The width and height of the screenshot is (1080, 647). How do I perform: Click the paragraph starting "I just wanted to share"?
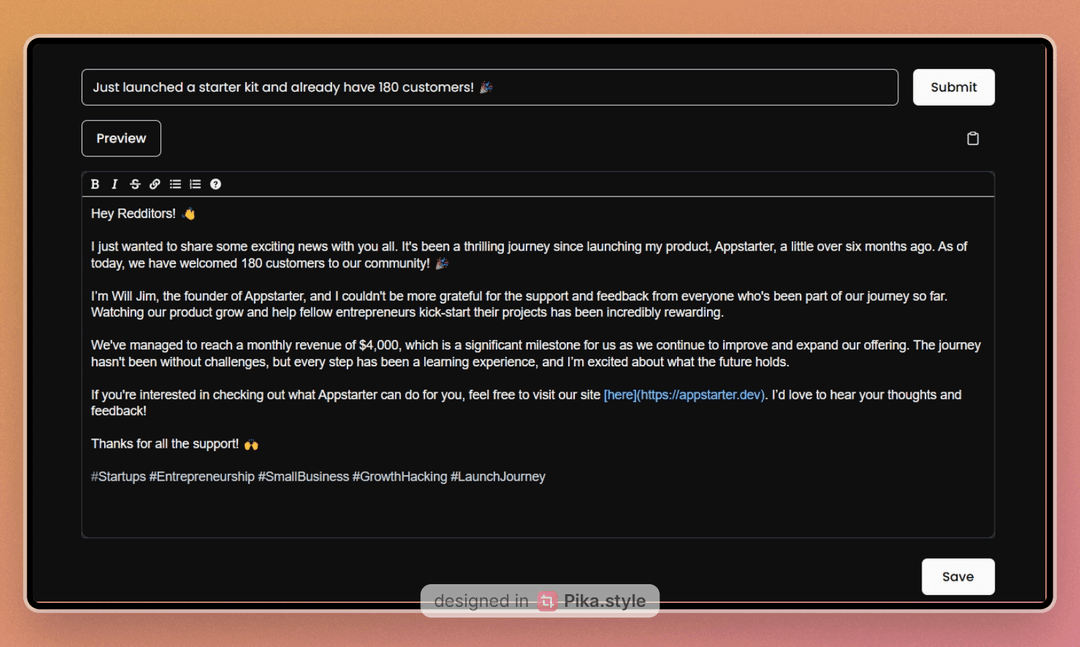pyautogui.click(x=529, y=255)
